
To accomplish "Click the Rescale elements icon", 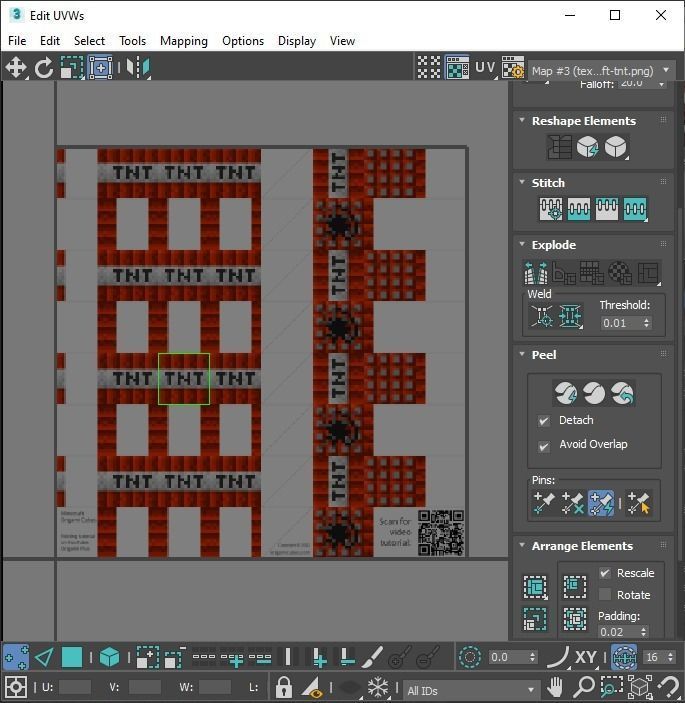I will coord(535,619).
